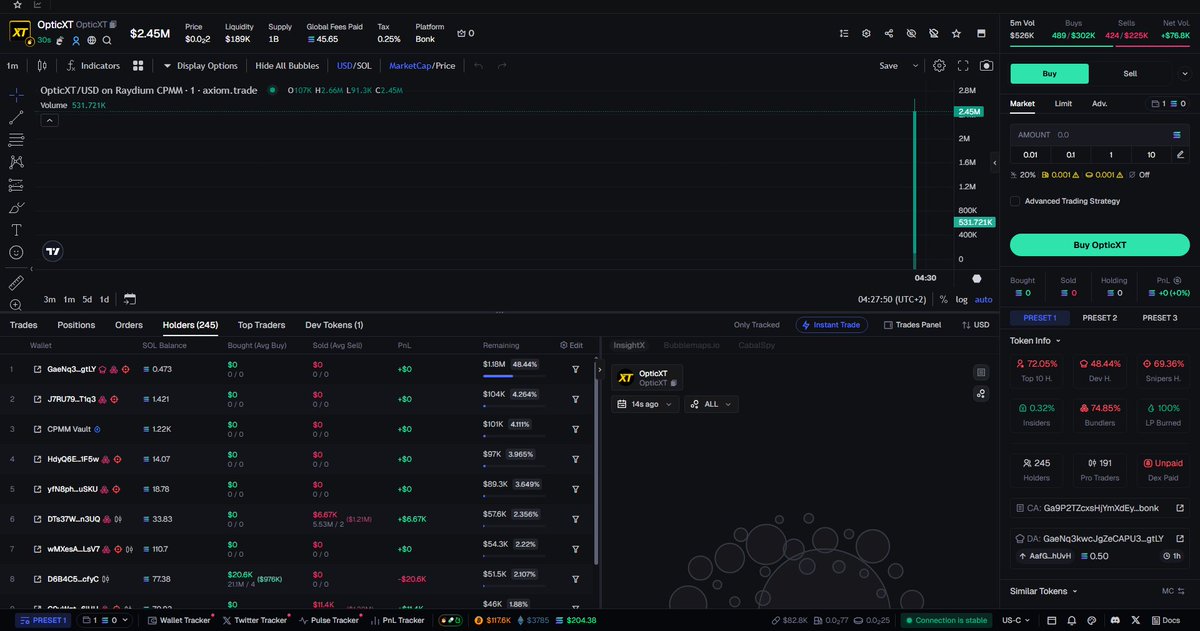Open the token website globe icon
Image resolution: width=1200 pixels, height=631 pixels.
pyautogui.click(x=91, y=41)
